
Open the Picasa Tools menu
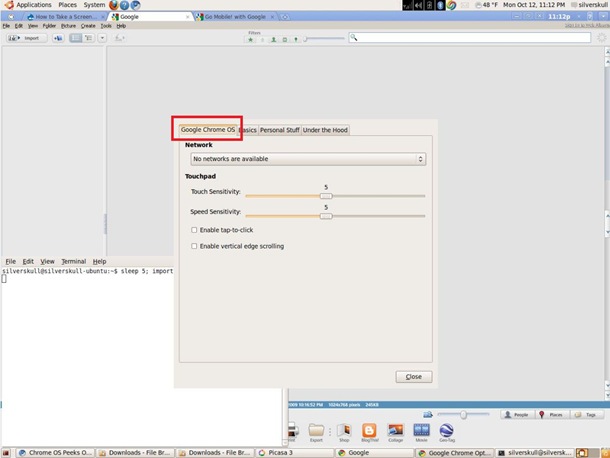coord(106,26)
